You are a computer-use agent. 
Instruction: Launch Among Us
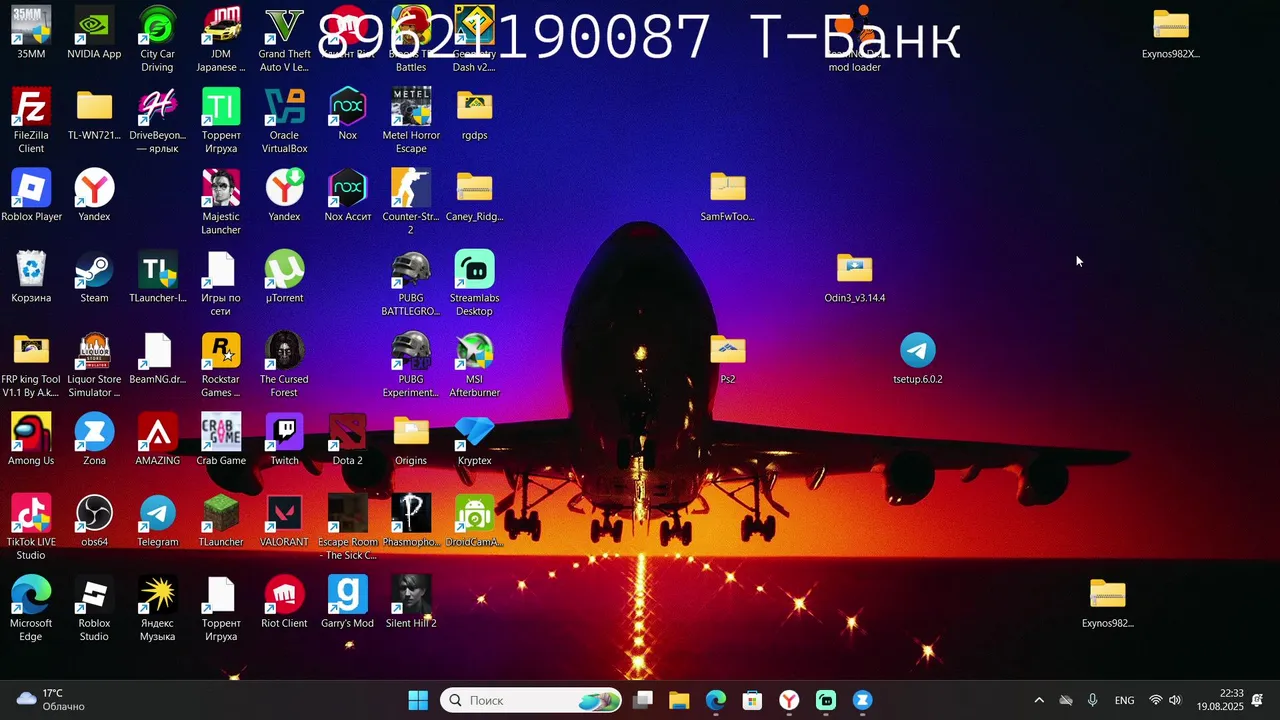(x=31, y=439)
